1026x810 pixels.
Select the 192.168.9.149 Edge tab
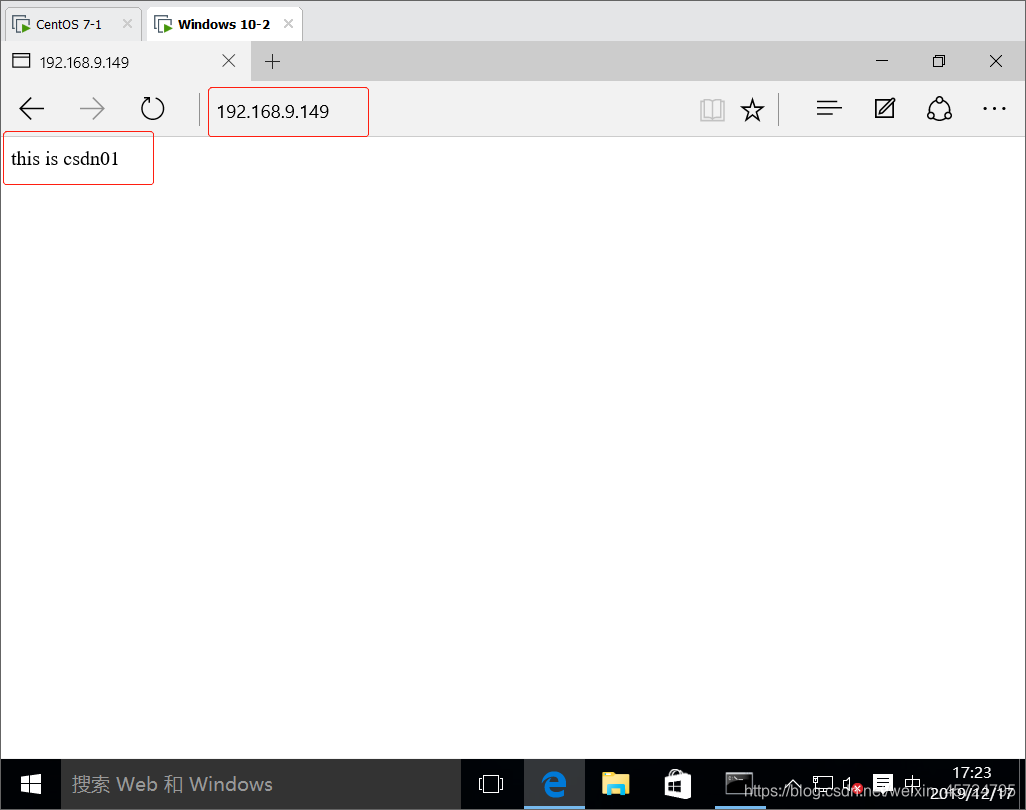pyautogui.click(x=126, y=62)
